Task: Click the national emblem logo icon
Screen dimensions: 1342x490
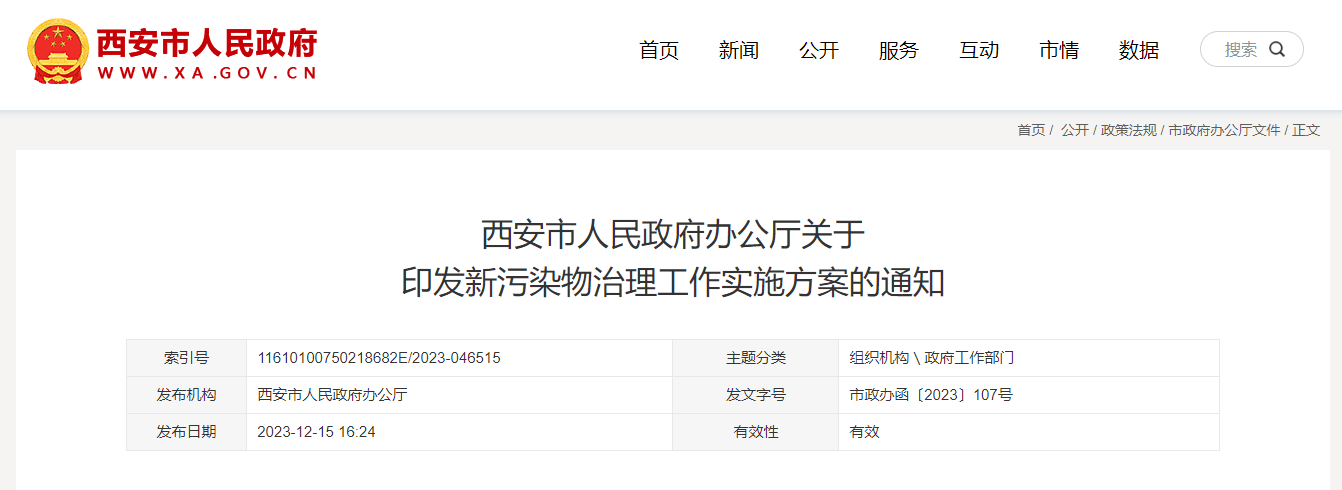Action: click(x=57, y=51)
